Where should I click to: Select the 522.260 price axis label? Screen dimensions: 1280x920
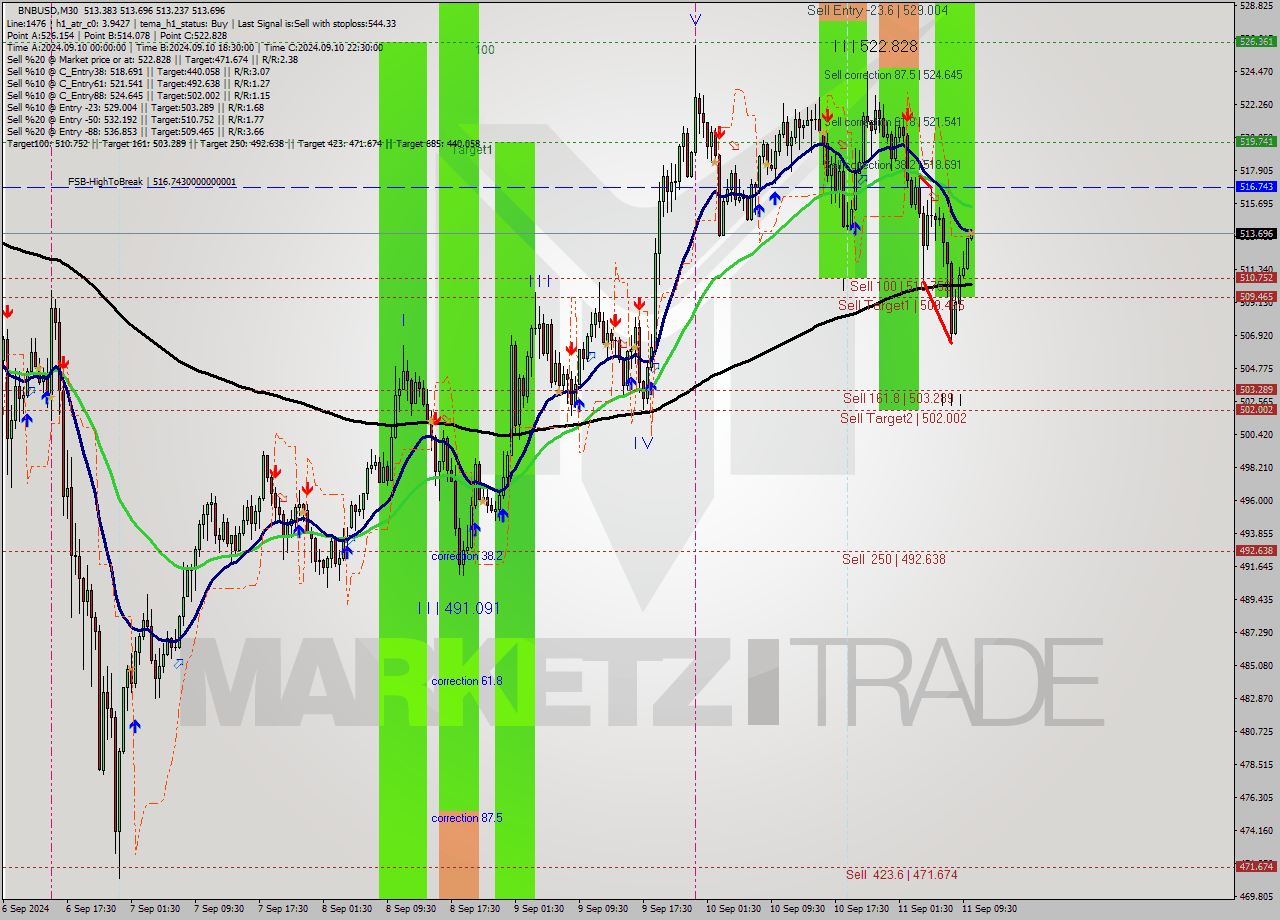(x=1256, y=105)
